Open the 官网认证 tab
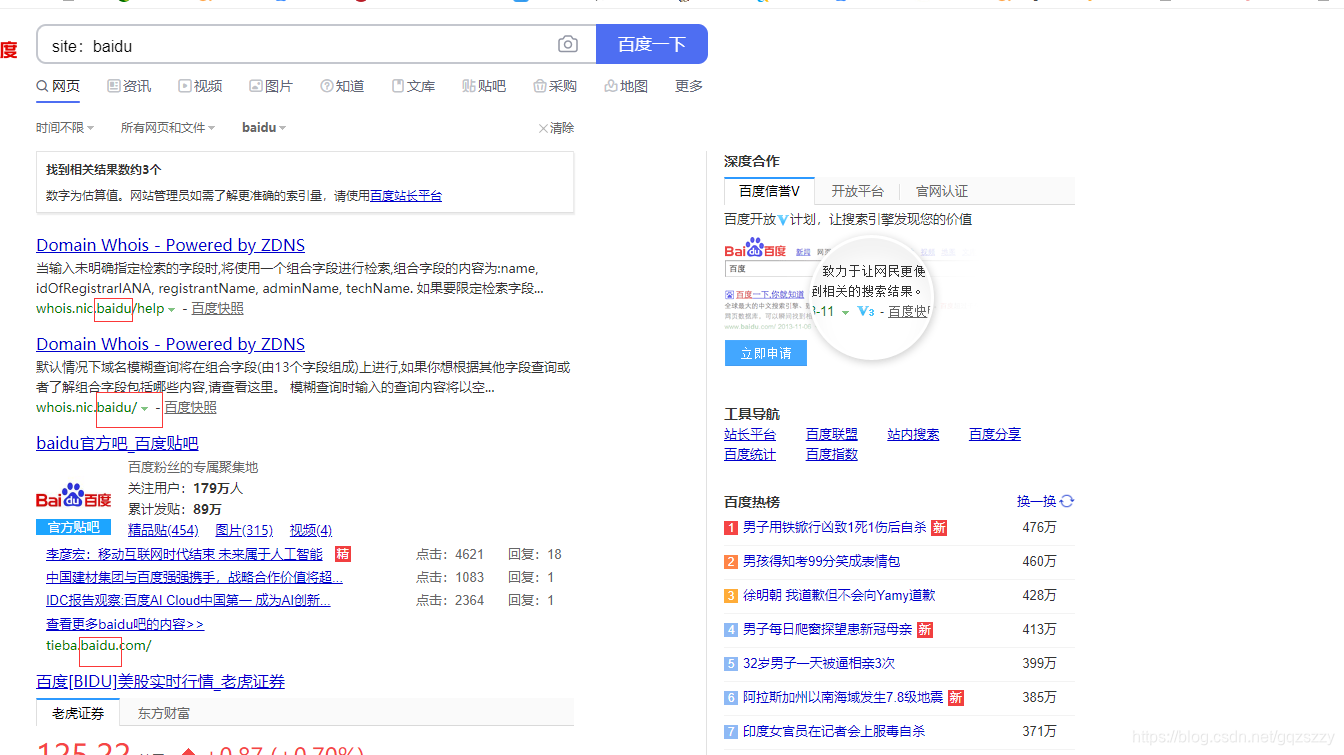The image size is (1344, 755). coord(942,191)
